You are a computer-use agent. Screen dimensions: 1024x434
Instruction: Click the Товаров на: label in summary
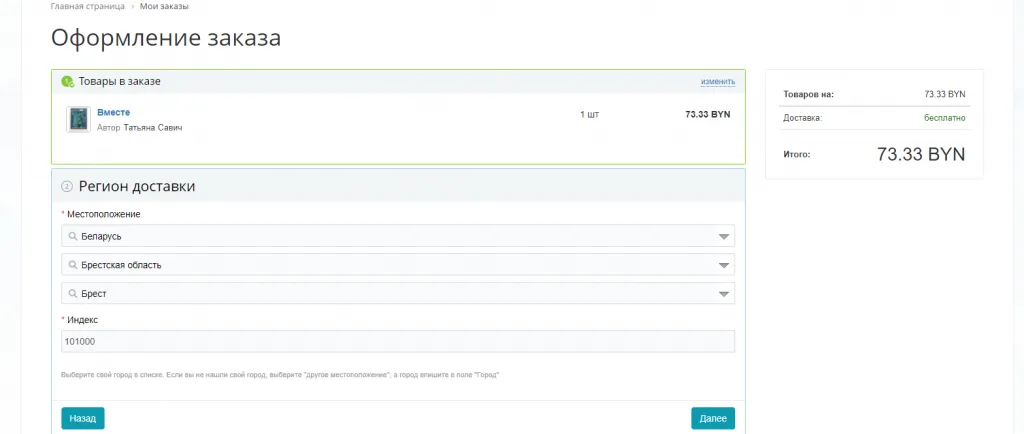click(x=808, y=95)
